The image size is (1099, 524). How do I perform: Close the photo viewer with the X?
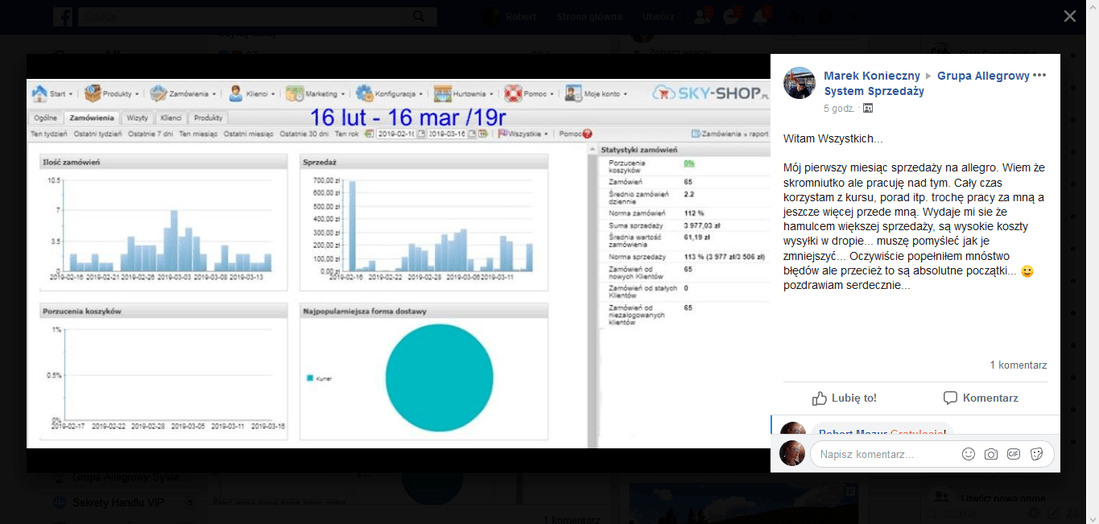click(x=1069, y=16)
